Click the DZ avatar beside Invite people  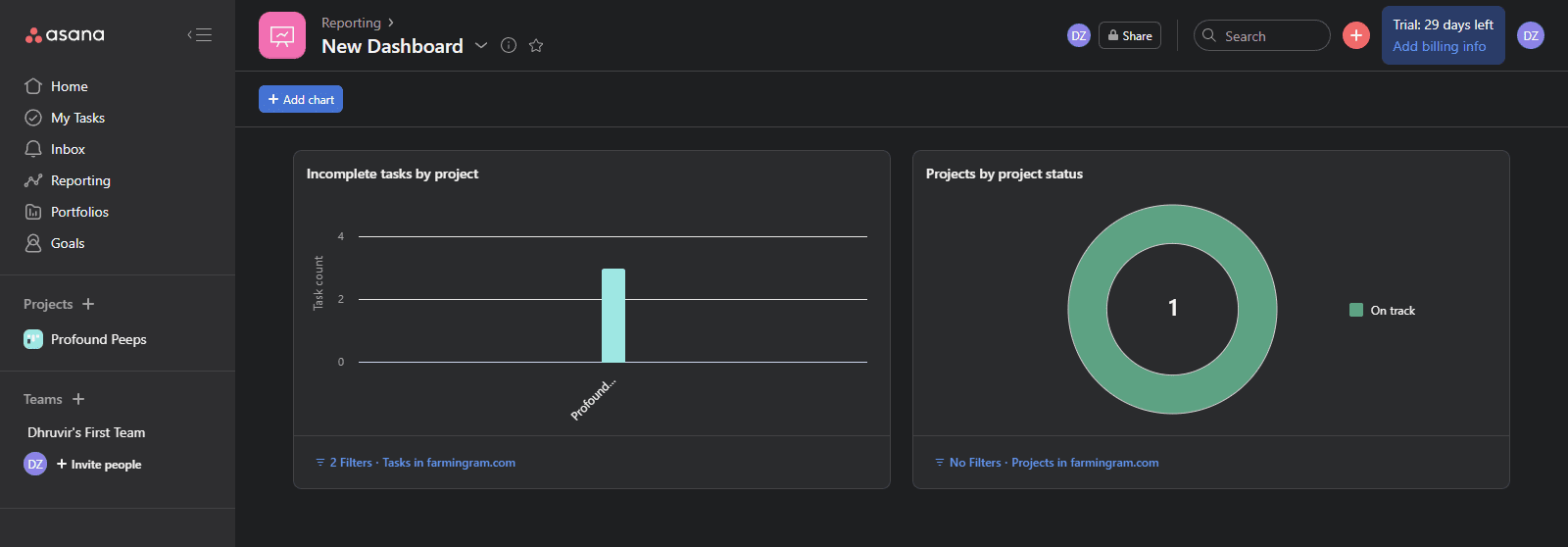[35, 464]
